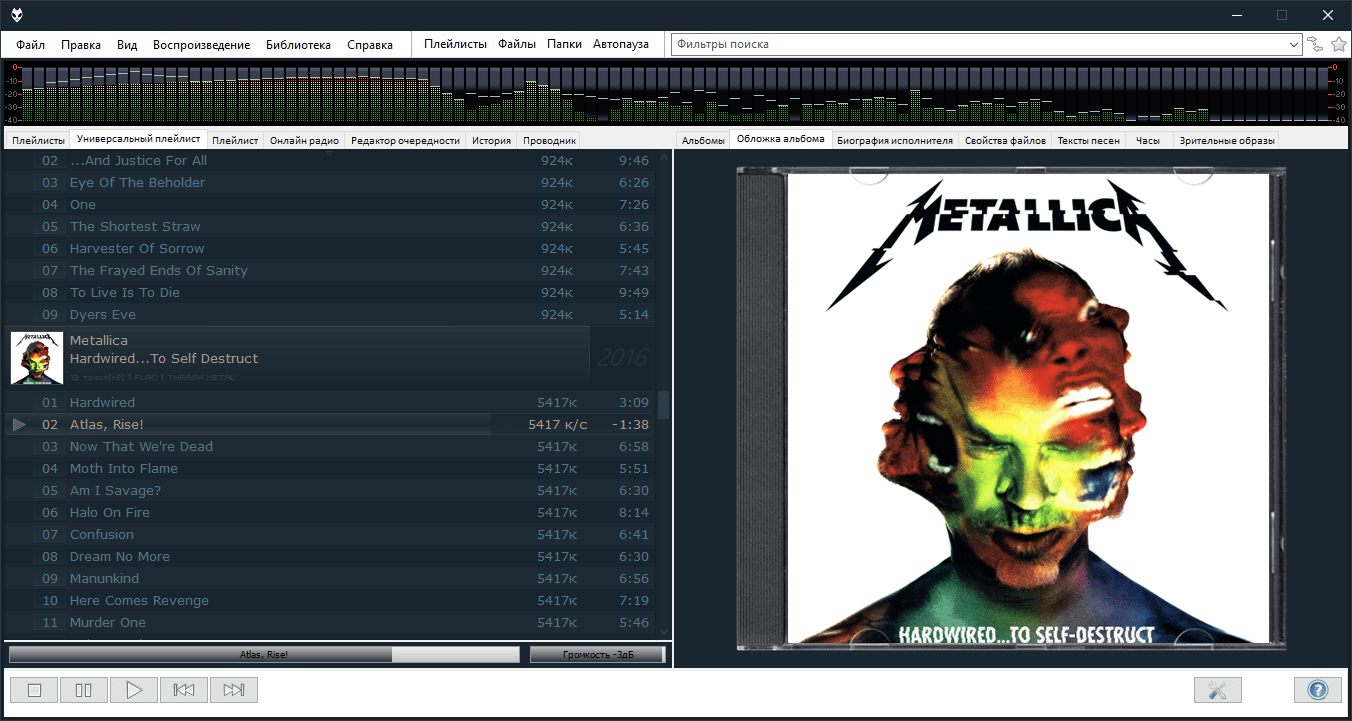Viewport: 1352px width, 721px height.
Task: Switch to the Онлайн радио tab
Action: click(305, 141)
